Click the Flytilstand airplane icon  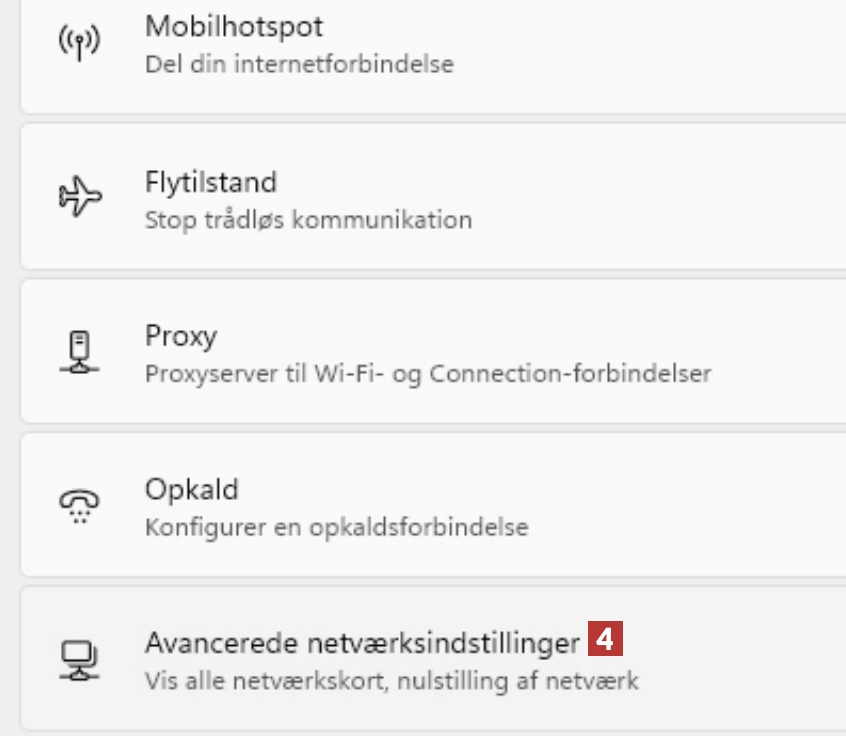click(x=80, y=198)
